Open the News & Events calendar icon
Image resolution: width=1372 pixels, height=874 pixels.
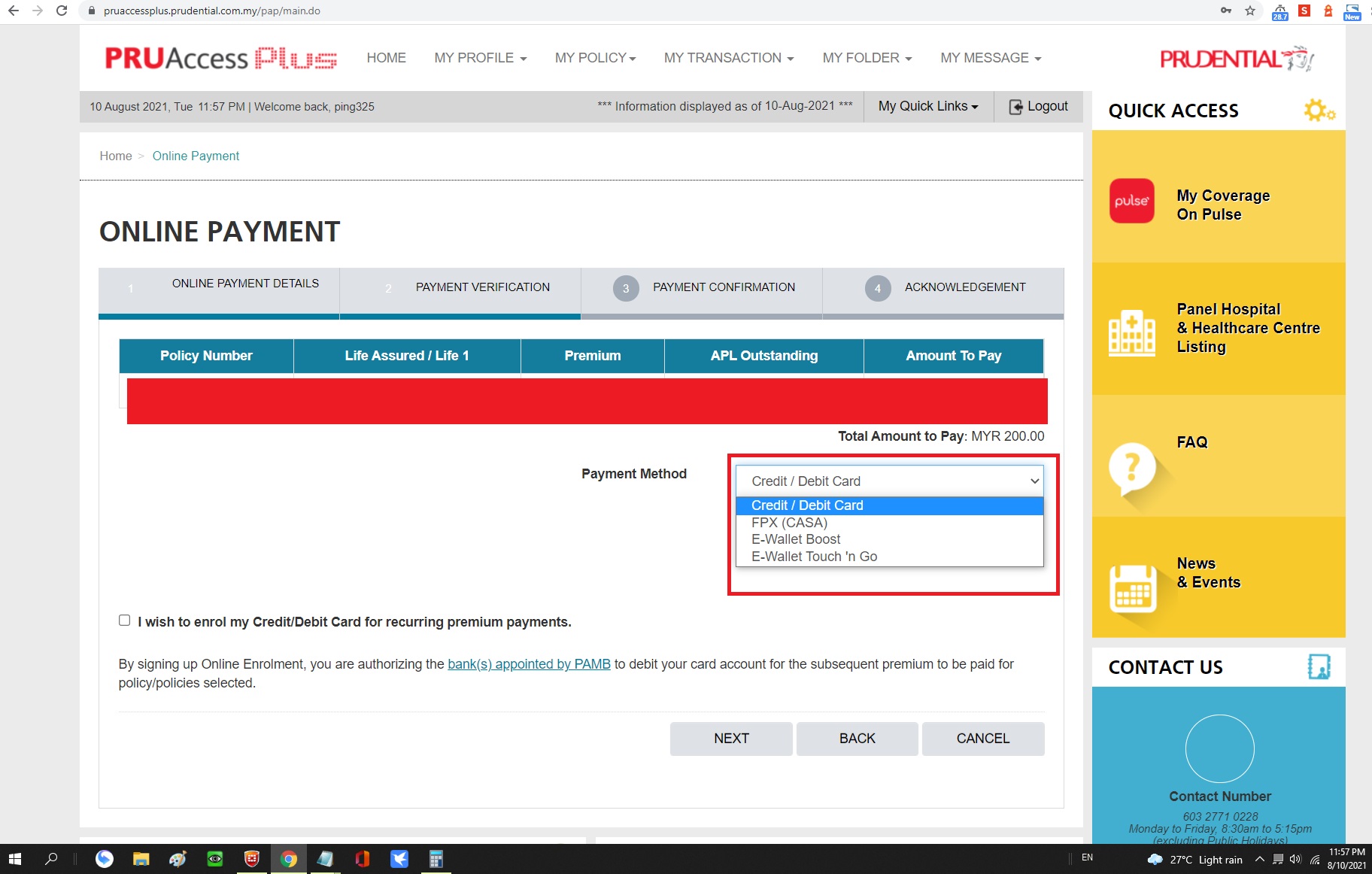point(1132,588)
